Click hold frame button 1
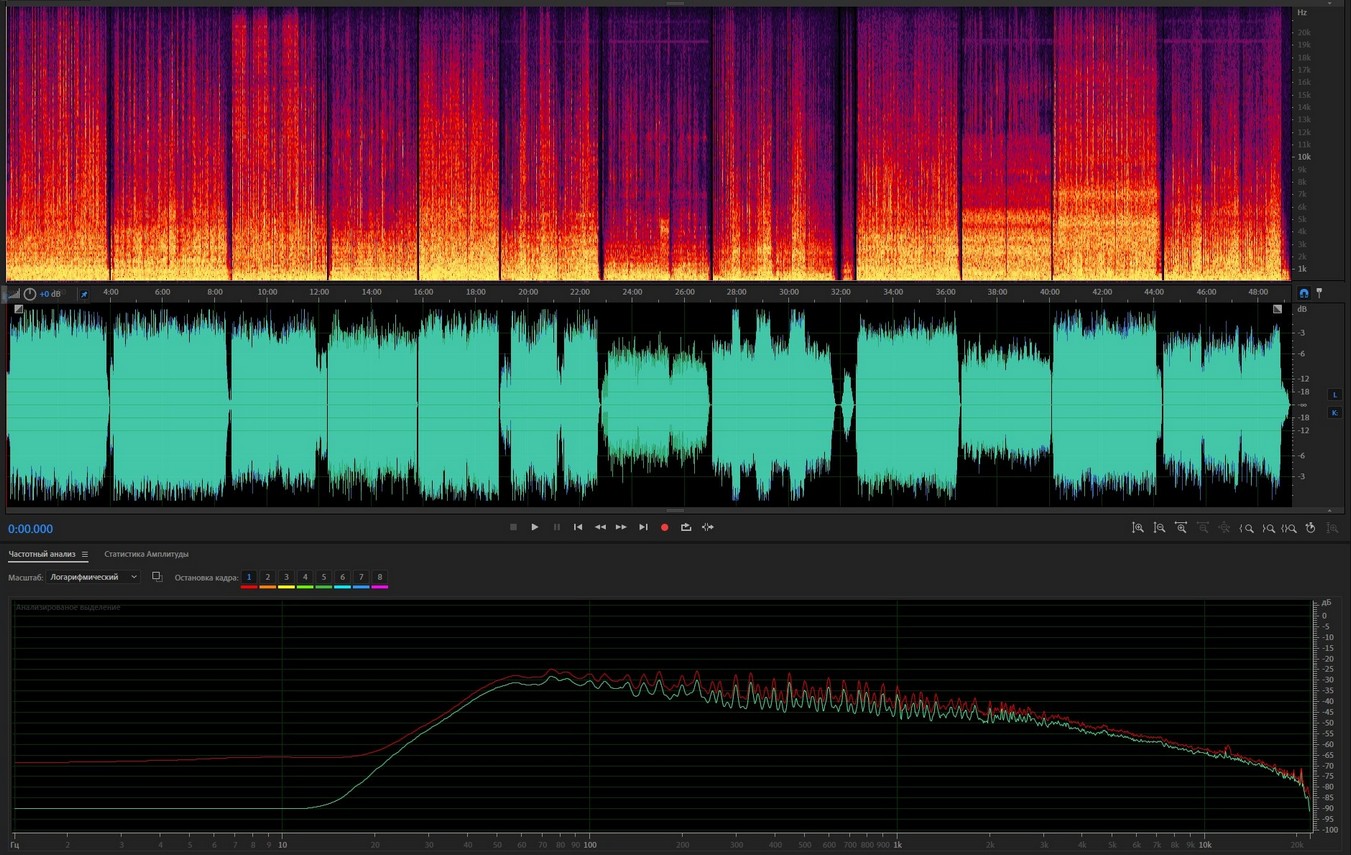This screenshot has width=1351, height=855. click(249, 577)
